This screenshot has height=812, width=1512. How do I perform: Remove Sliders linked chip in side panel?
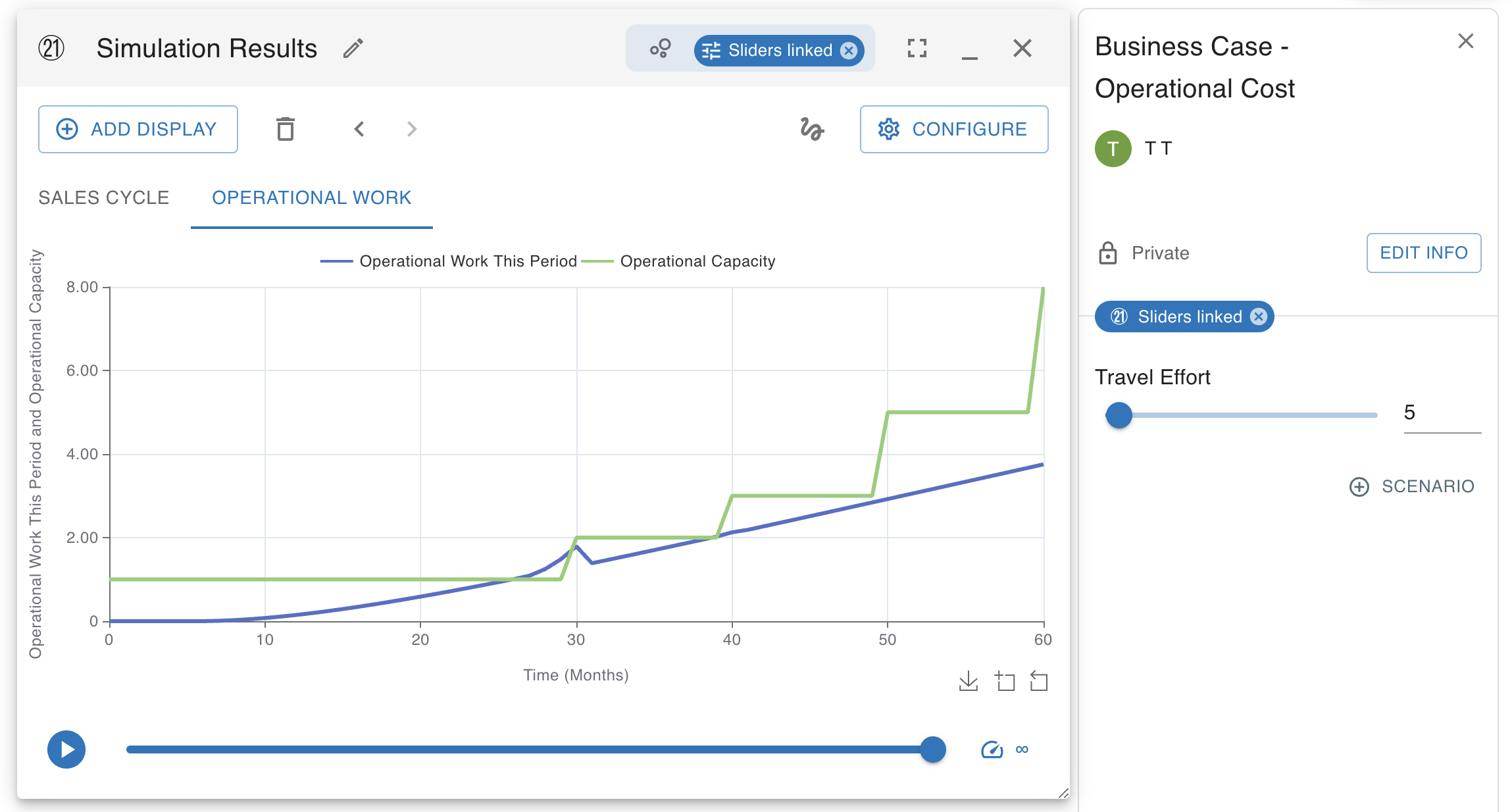pos(1259,317)
